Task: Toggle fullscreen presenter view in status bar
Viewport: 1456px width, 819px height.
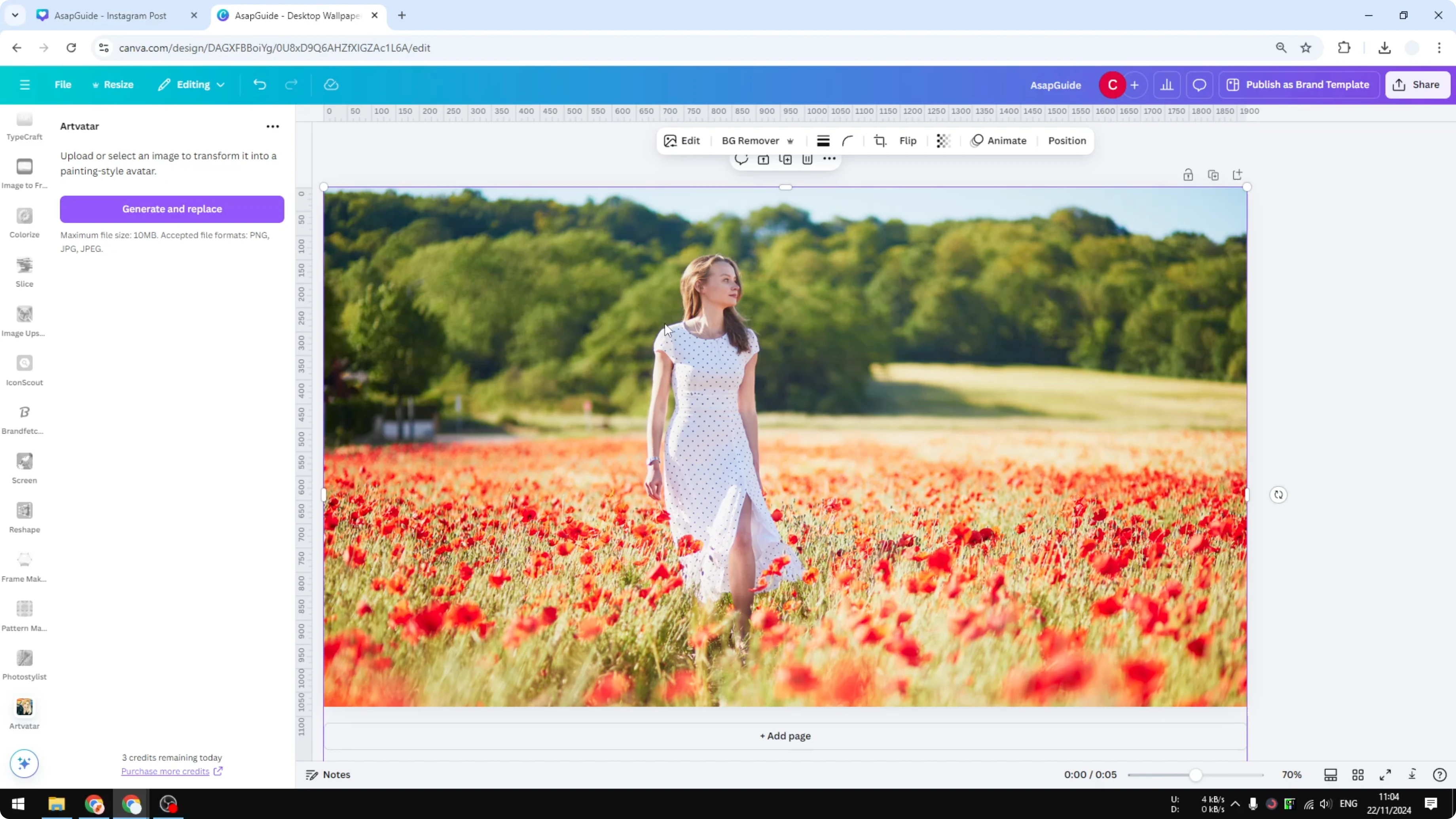Action: [1385, 774]
